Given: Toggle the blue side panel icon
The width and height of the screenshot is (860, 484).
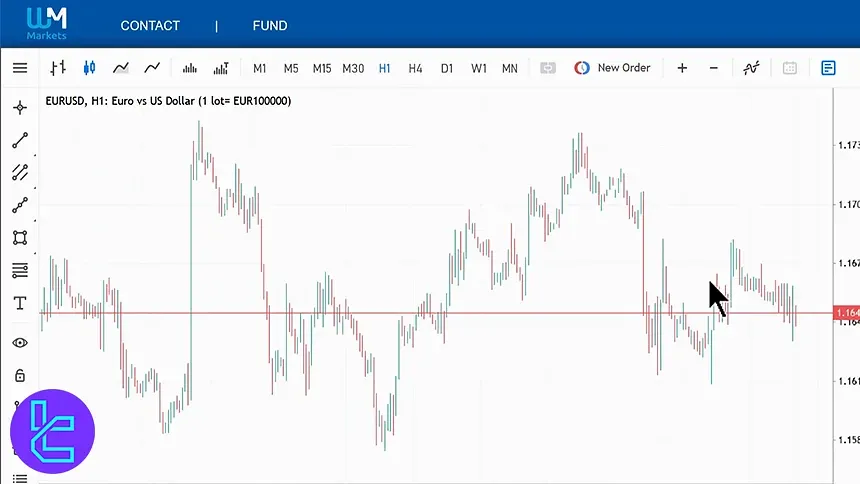Looking at the screenshot, I should click(828, 68).
